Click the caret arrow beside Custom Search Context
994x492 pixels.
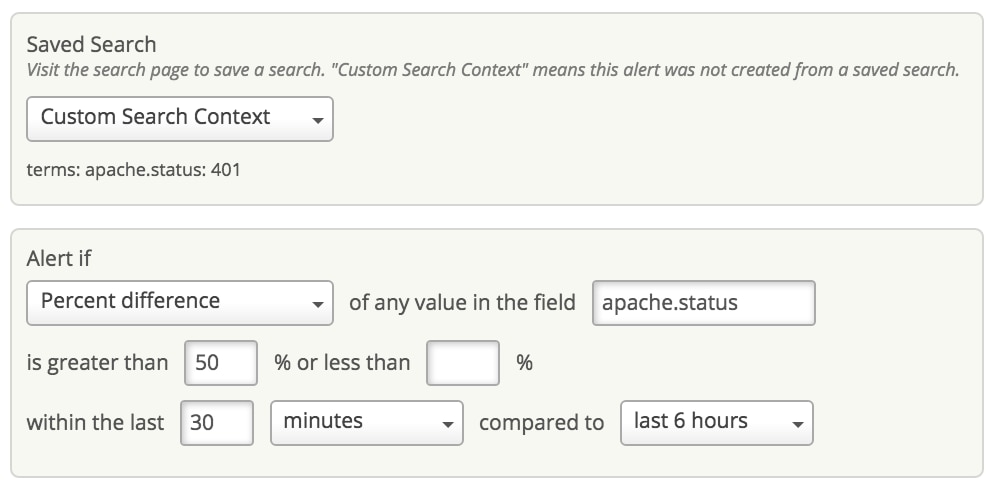tap(317, 120)
